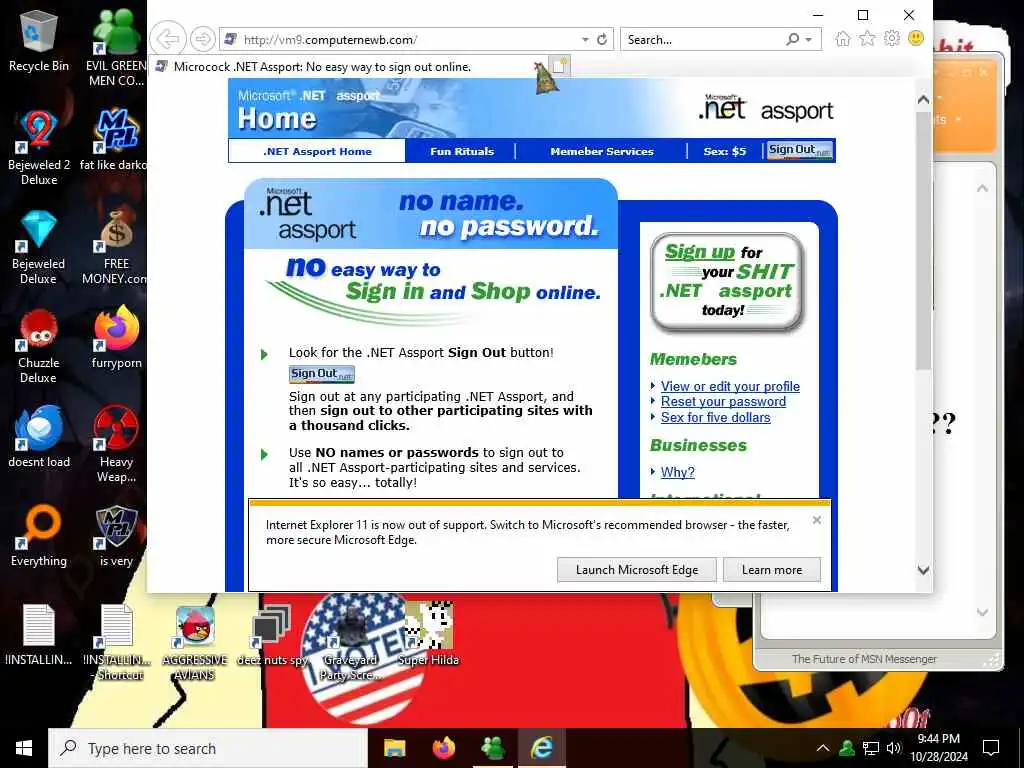The height and width of the screenshot is (768, 1024).
Task: Launch the Bejeweled Deluxe diamond icon
Action: (39, 247)
